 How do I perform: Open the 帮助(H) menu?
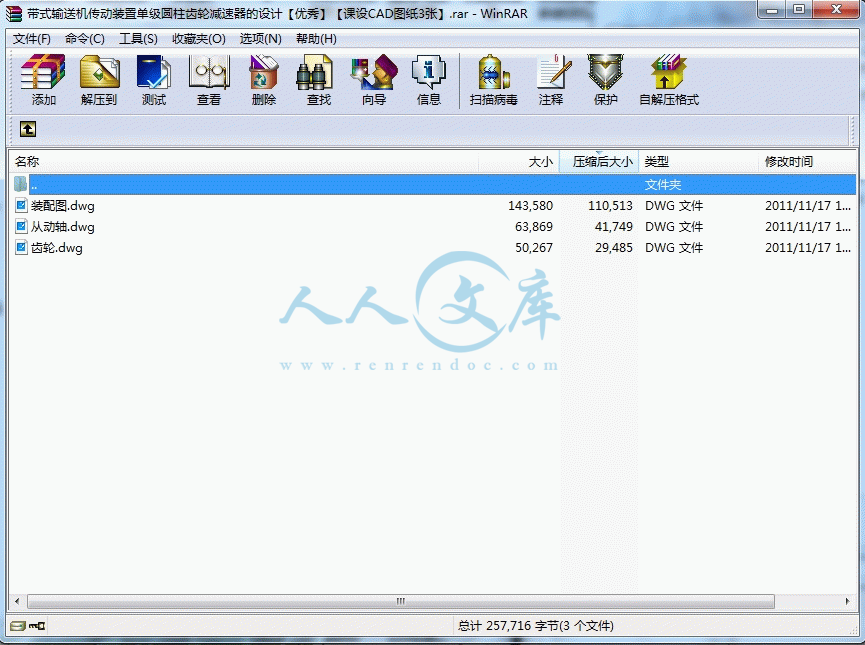point(316,39)
